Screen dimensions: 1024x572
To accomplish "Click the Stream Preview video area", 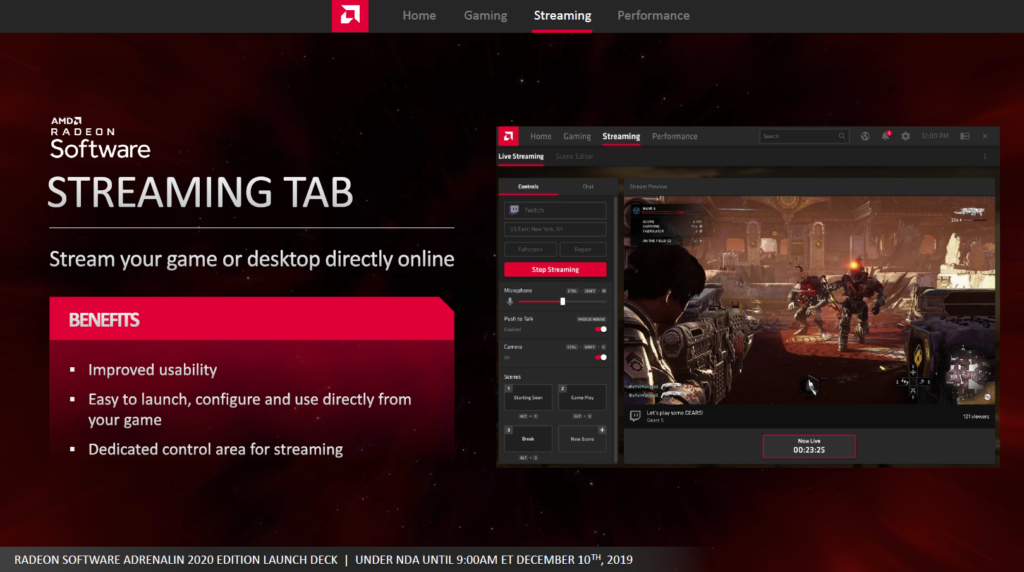I will point(809,300).
